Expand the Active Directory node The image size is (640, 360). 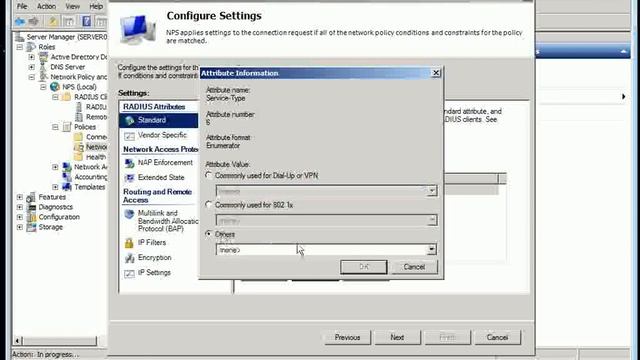tap(31, 57)
